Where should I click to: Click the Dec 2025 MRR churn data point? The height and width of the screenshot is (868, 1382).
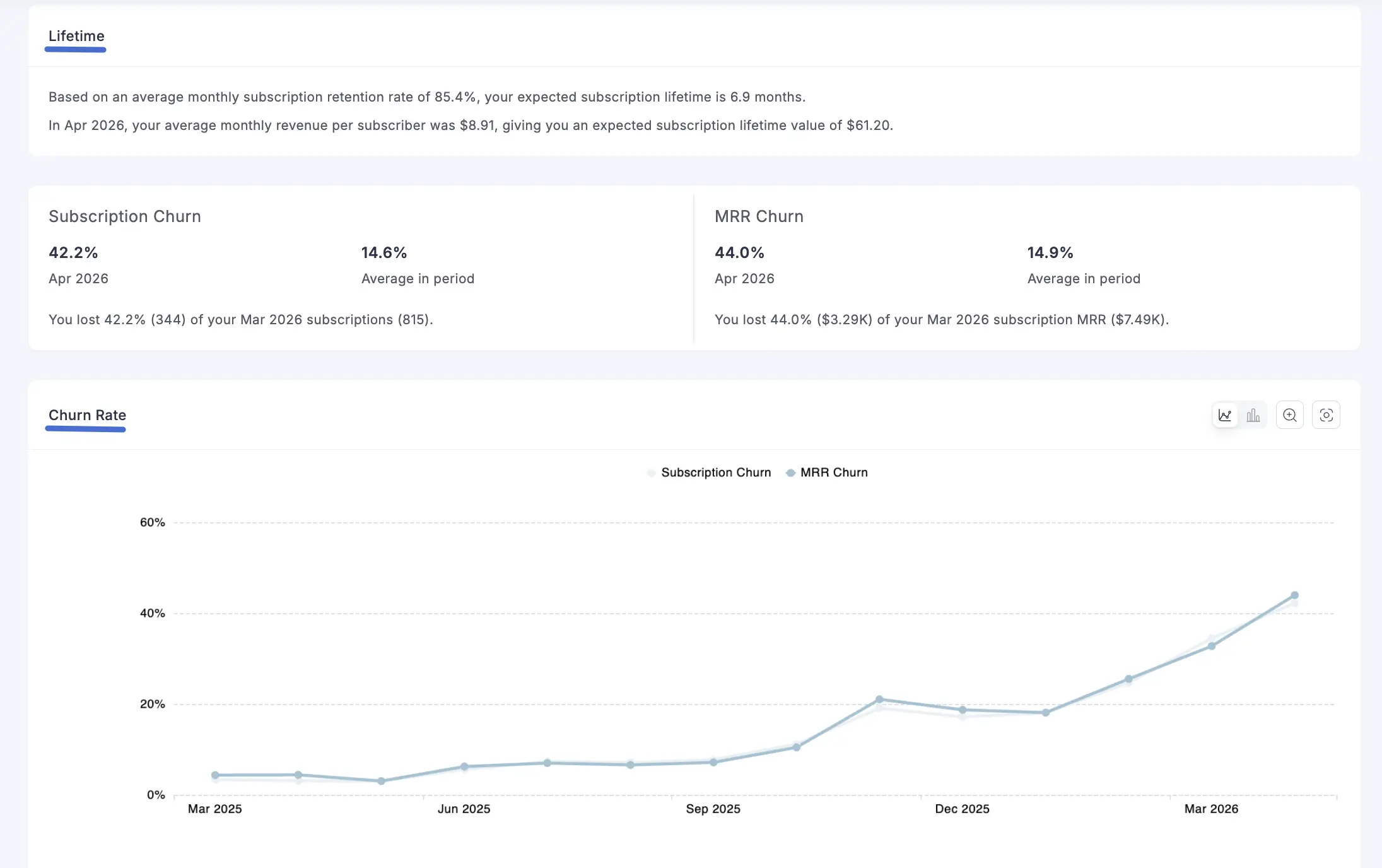[963, 710]
